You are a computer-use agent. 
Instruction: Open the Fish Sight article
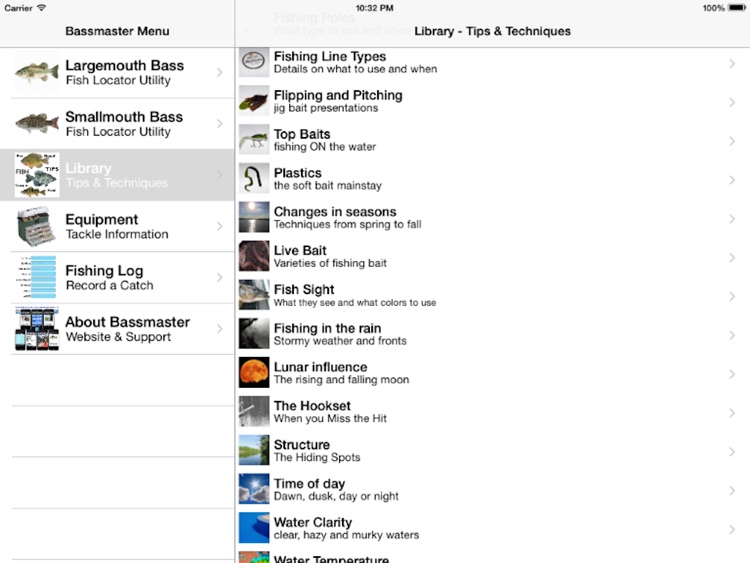pos(493,295)
